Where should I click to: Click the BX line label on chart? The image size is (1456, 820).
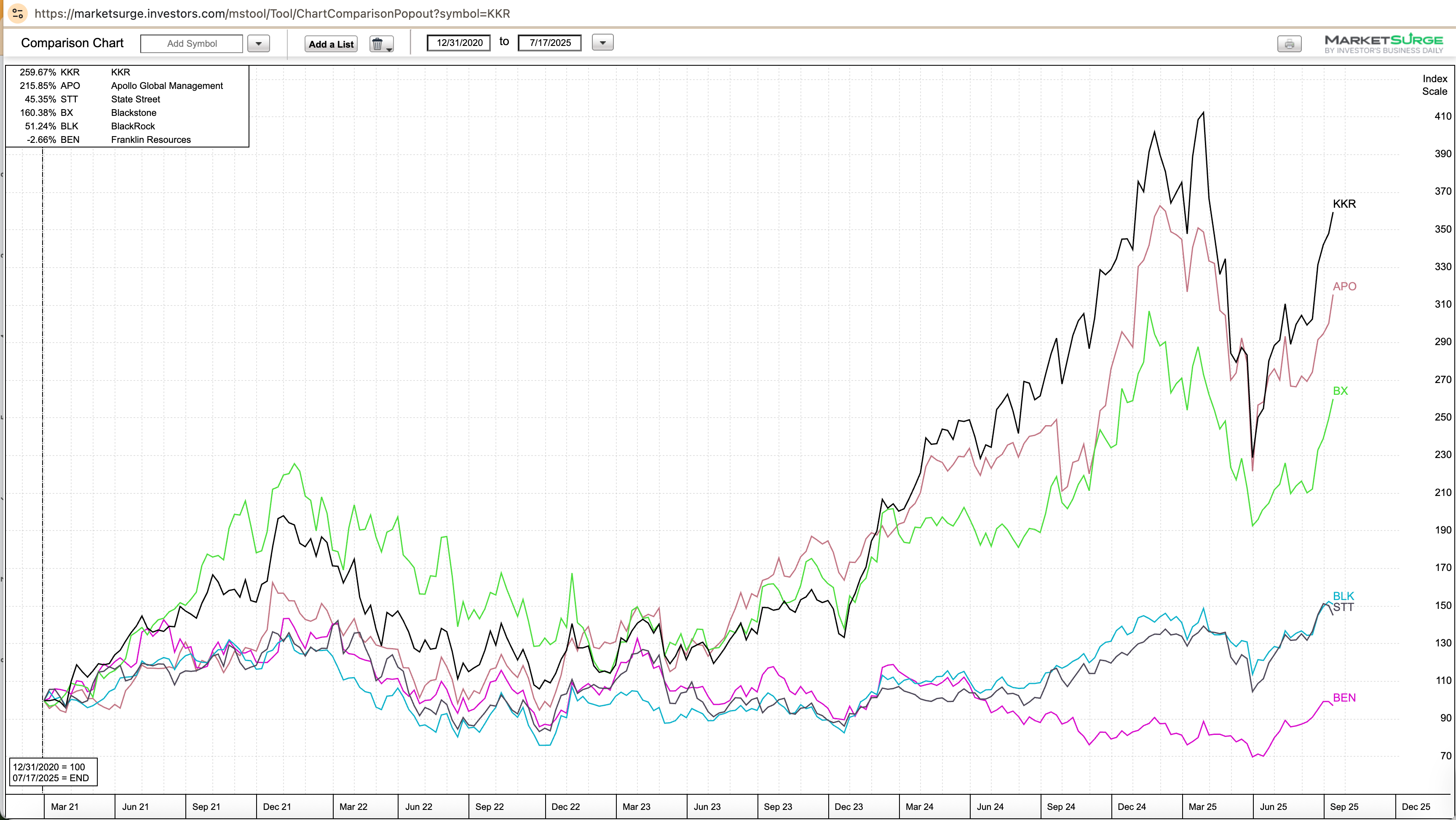(1340, 391)
